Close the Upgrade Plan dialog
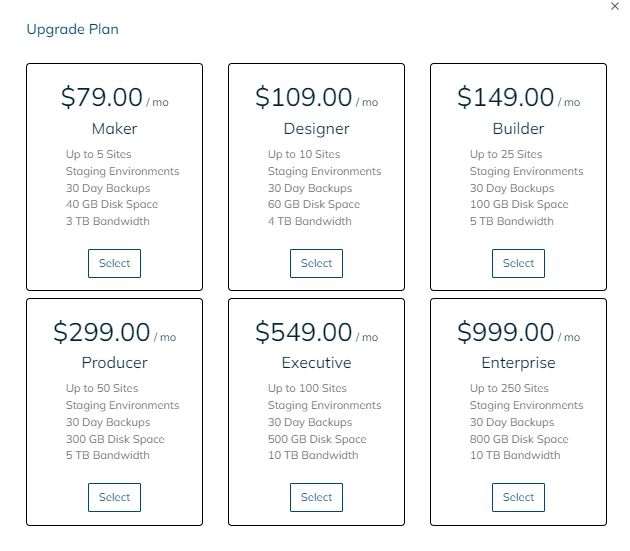The image size is (630, 551). (x=615, y=6)
